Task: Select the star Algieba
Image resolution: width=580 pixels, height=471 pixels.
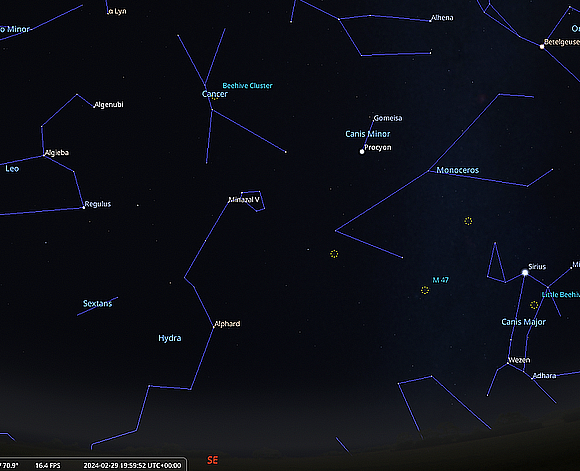Action: [x=44, y=156]
